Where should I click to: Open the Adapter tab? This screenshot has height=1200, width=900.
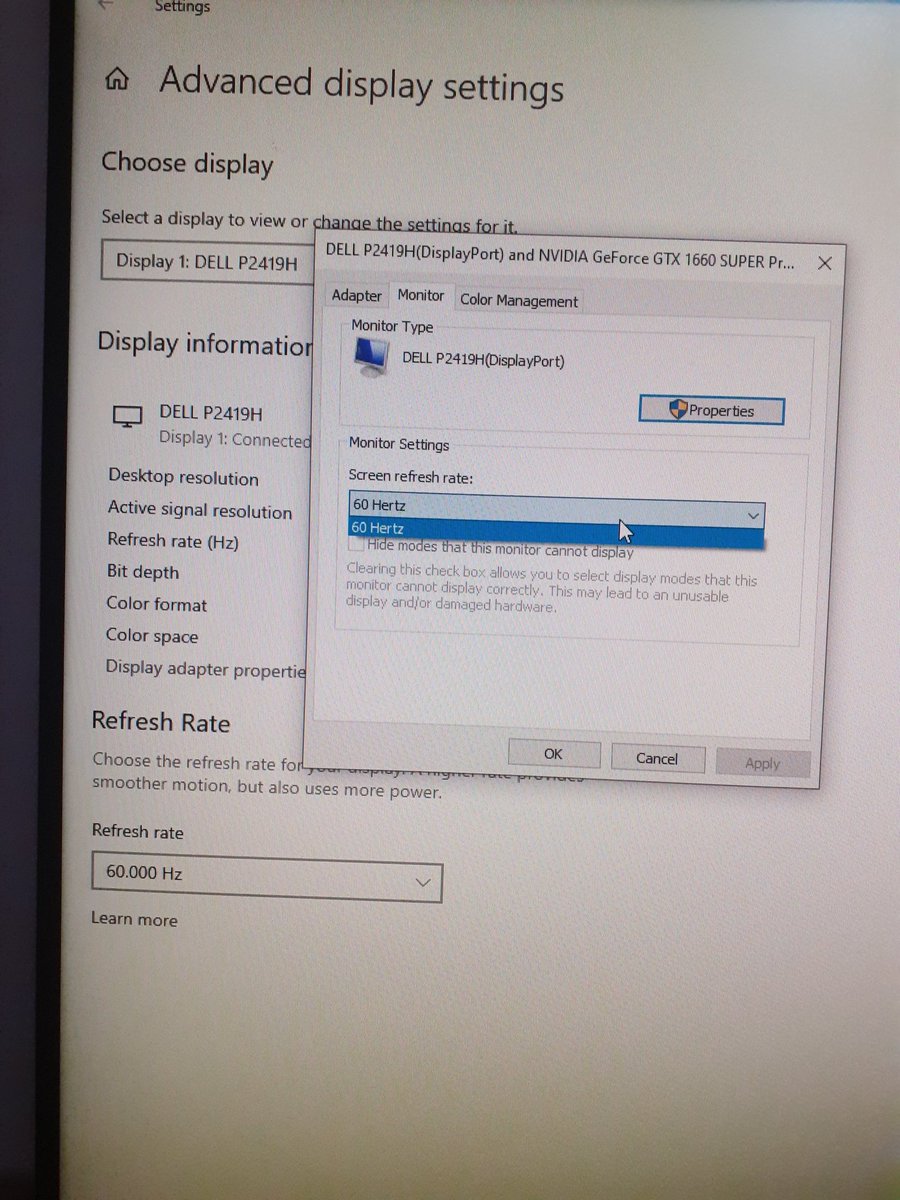coord(356,295)
